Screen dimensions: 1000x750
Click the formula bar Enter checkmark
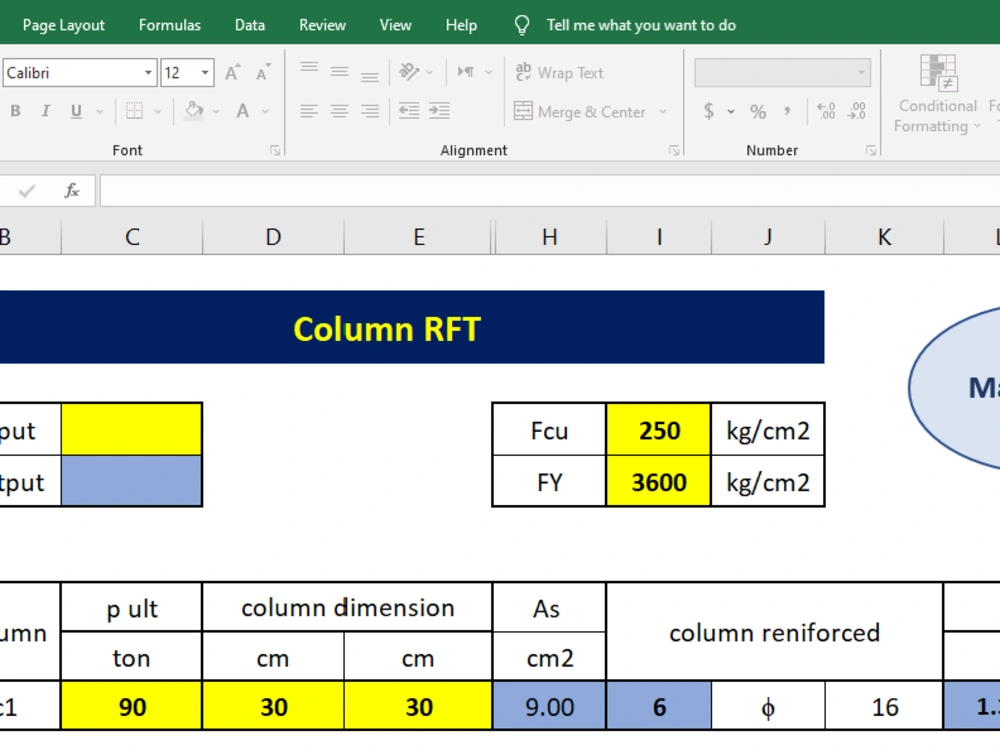click(x=27, y=191)
